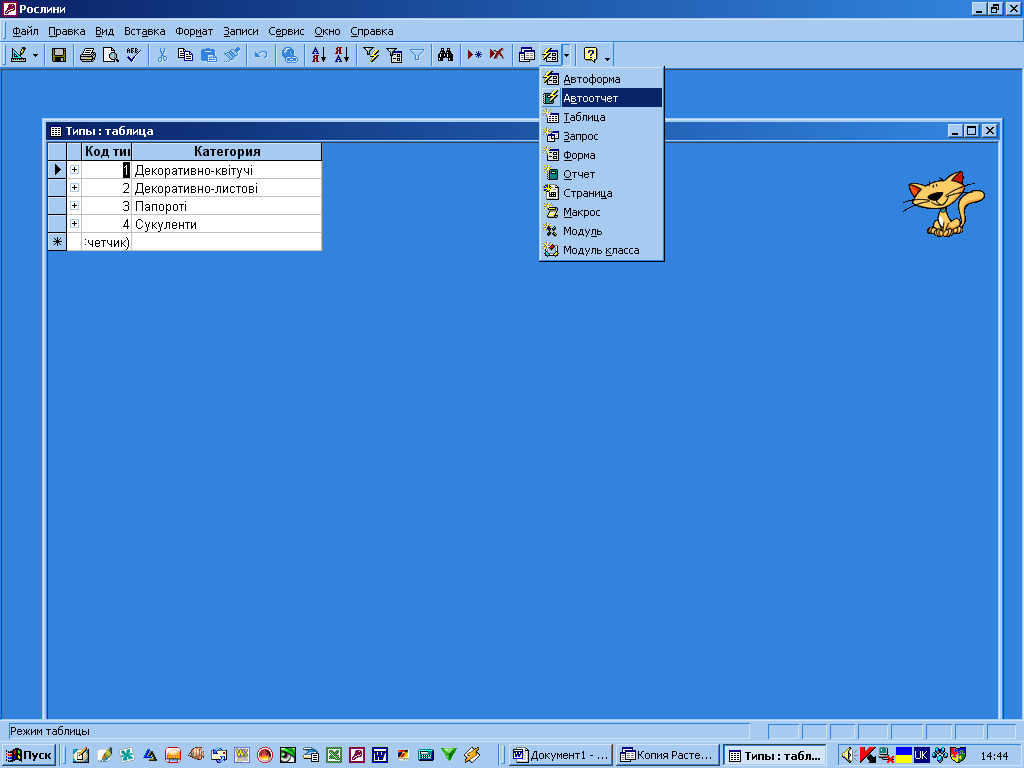Open the Правка menu

coord(67,31)
